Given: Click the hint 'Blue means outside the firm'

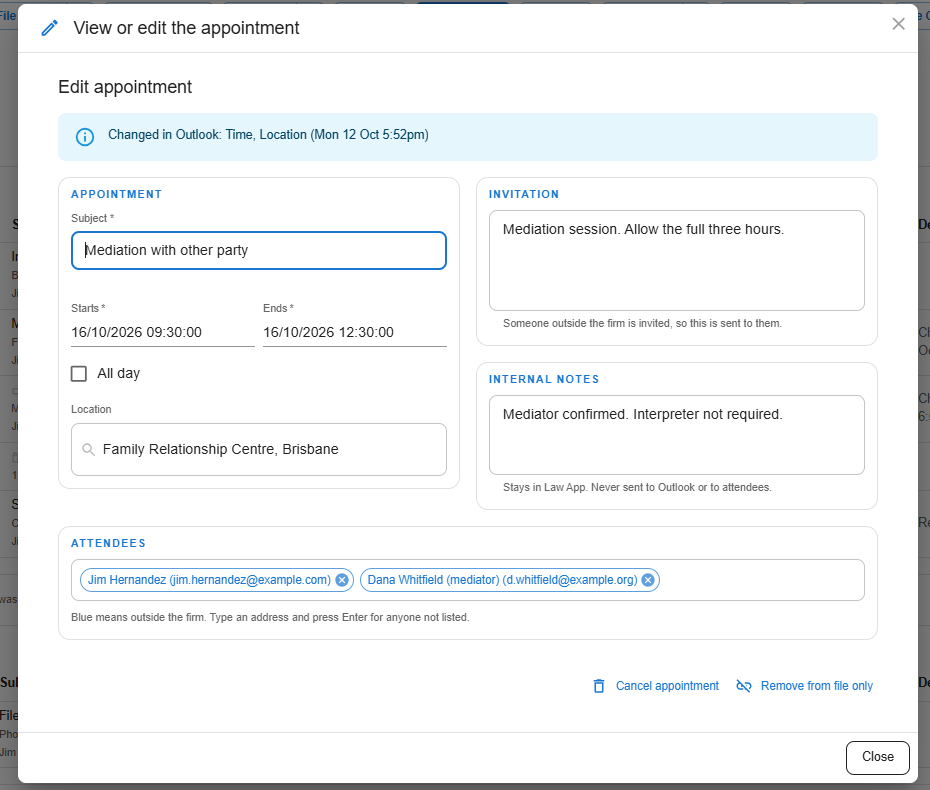Looking at the screenshot, I should [270, 617].
